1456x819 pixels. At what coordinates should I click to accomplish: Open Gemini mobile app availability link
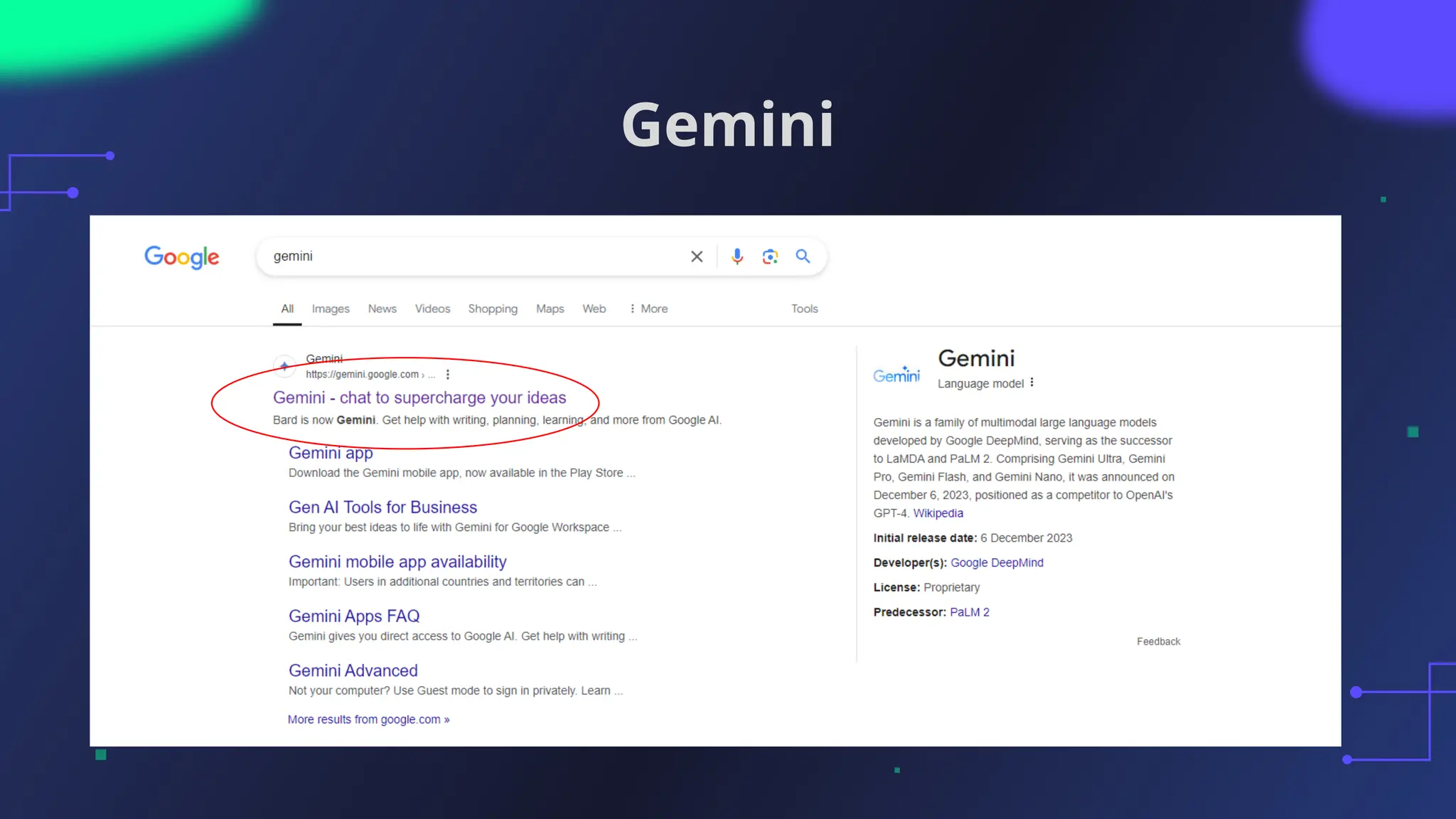click(x=397, y=562)
